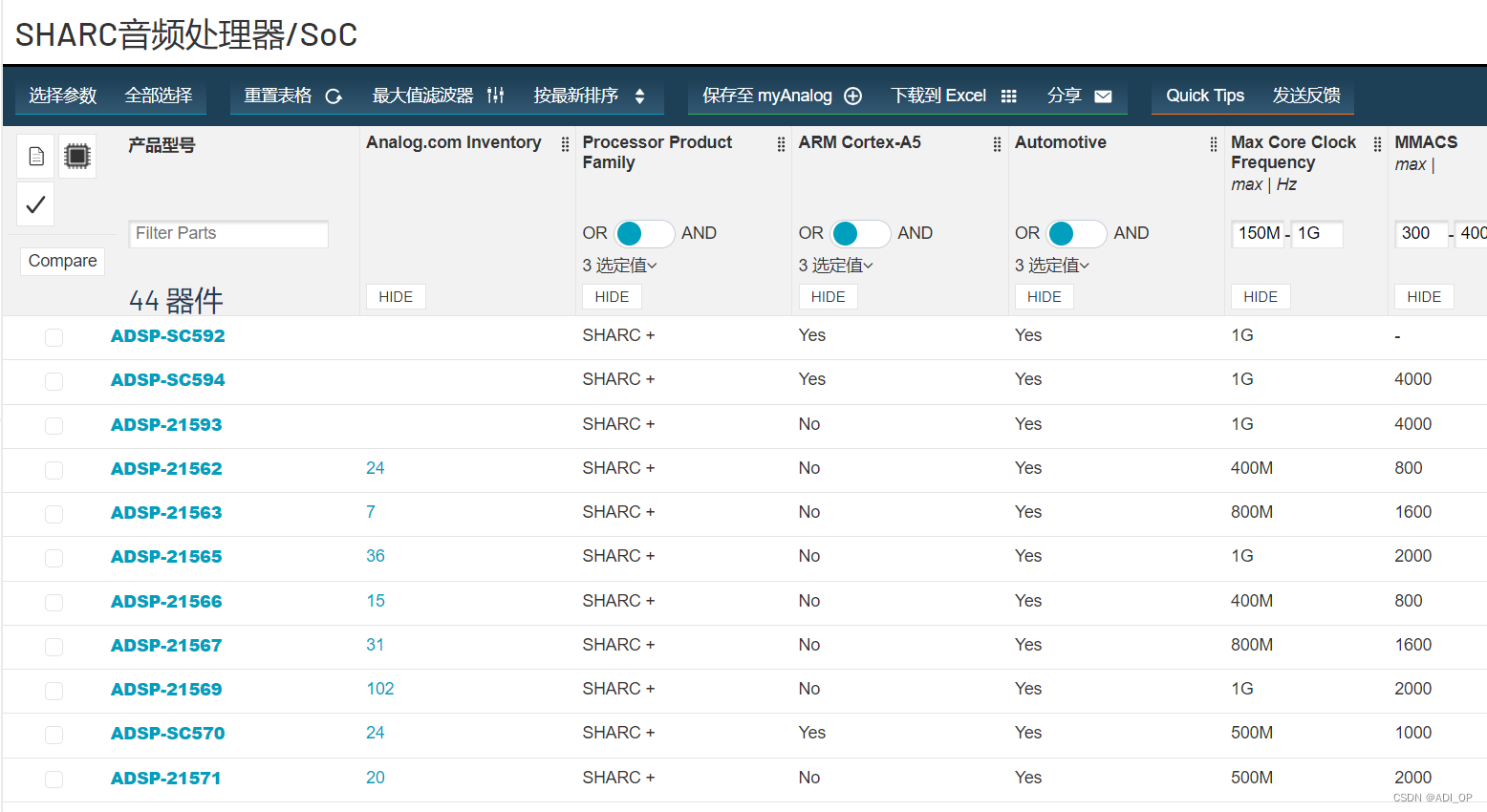The width and height of the screenshot is (1487, 812).
Task: Hide the ARM Cortex-A5 column
Action: [x=828, y=297]
